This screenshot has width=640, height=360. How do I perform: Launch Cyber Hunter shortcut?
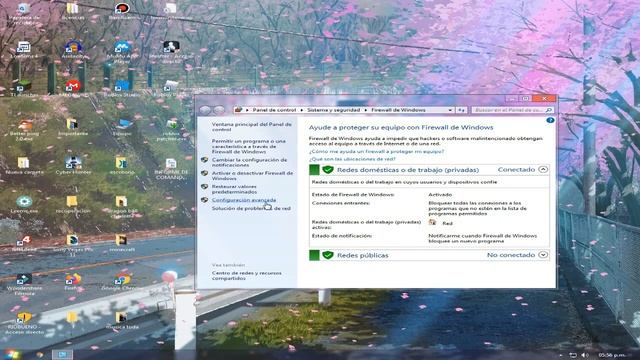(x=73, y=166)
